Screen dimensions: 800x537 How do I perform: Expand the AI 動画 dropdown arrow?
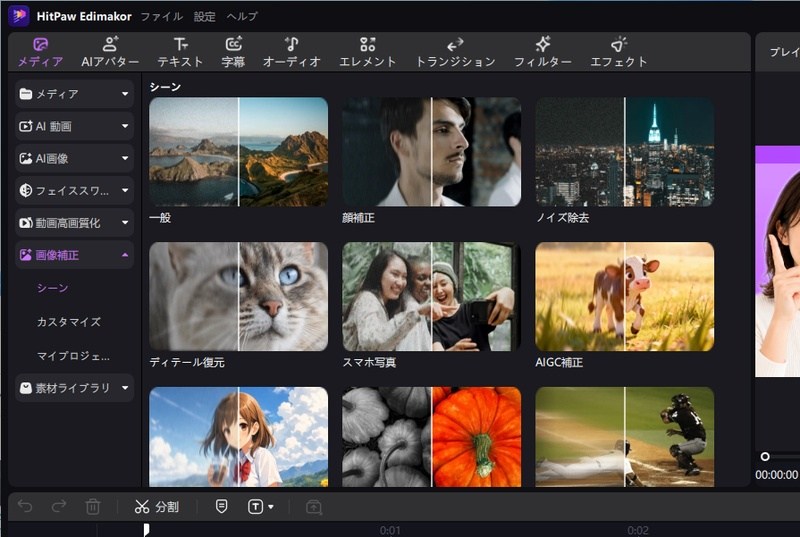click(125, 126)
